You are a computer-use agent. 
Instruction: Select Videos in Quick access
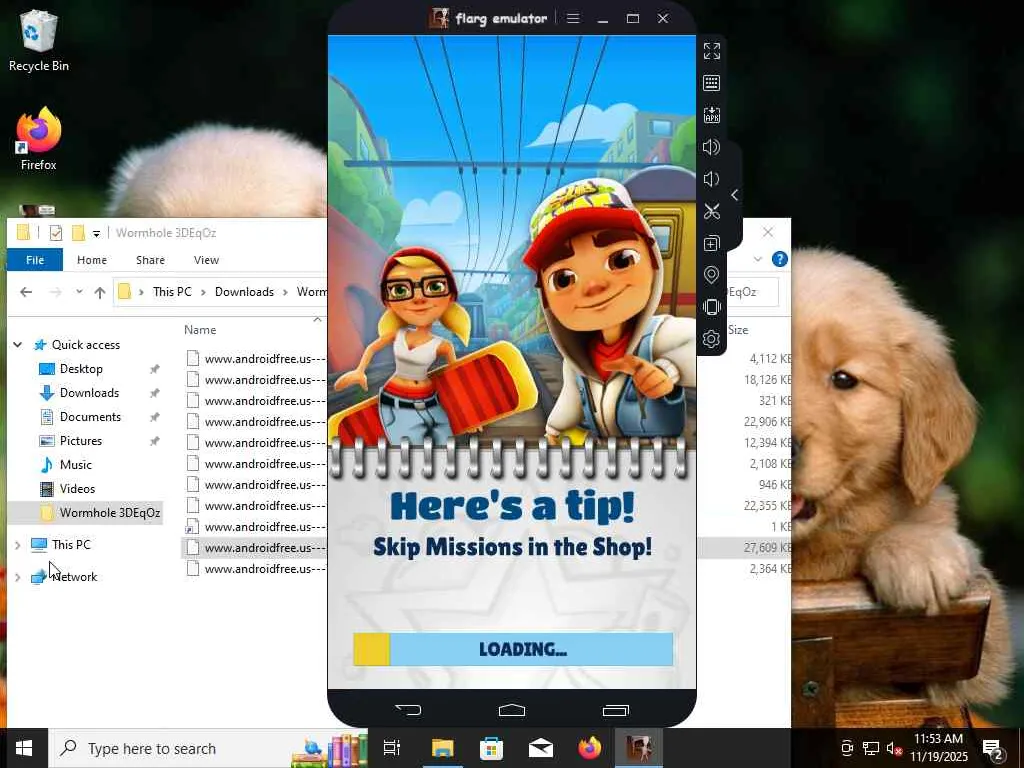(x=77, y=488)
